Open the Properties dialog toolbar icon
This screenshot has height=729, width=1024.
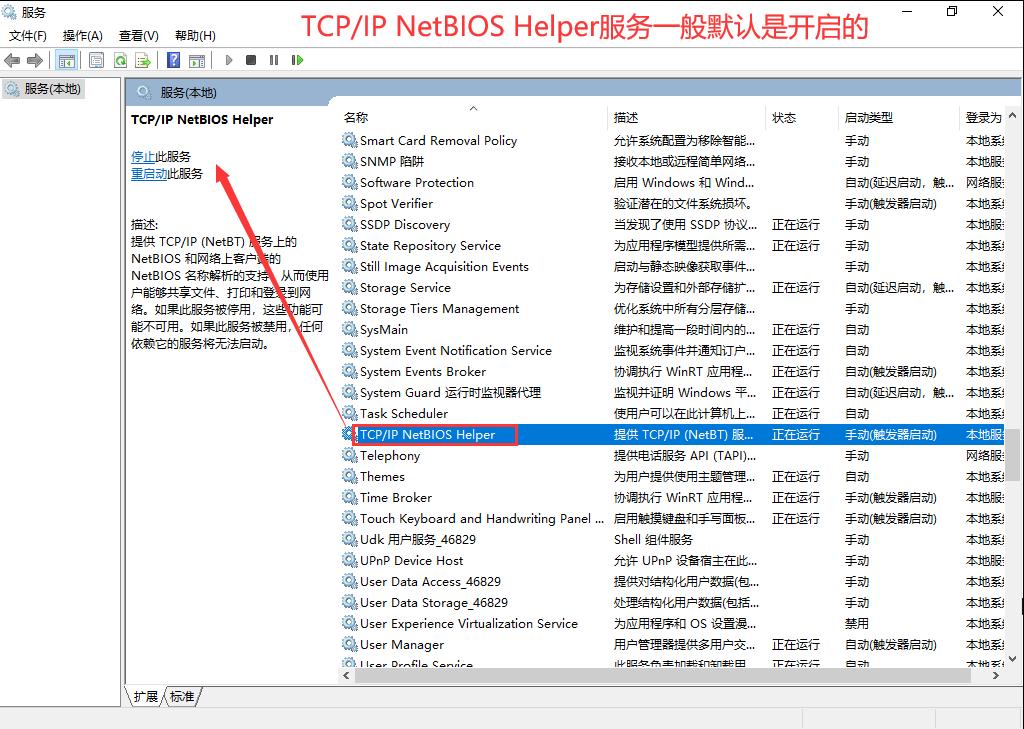tap(96, 59)
